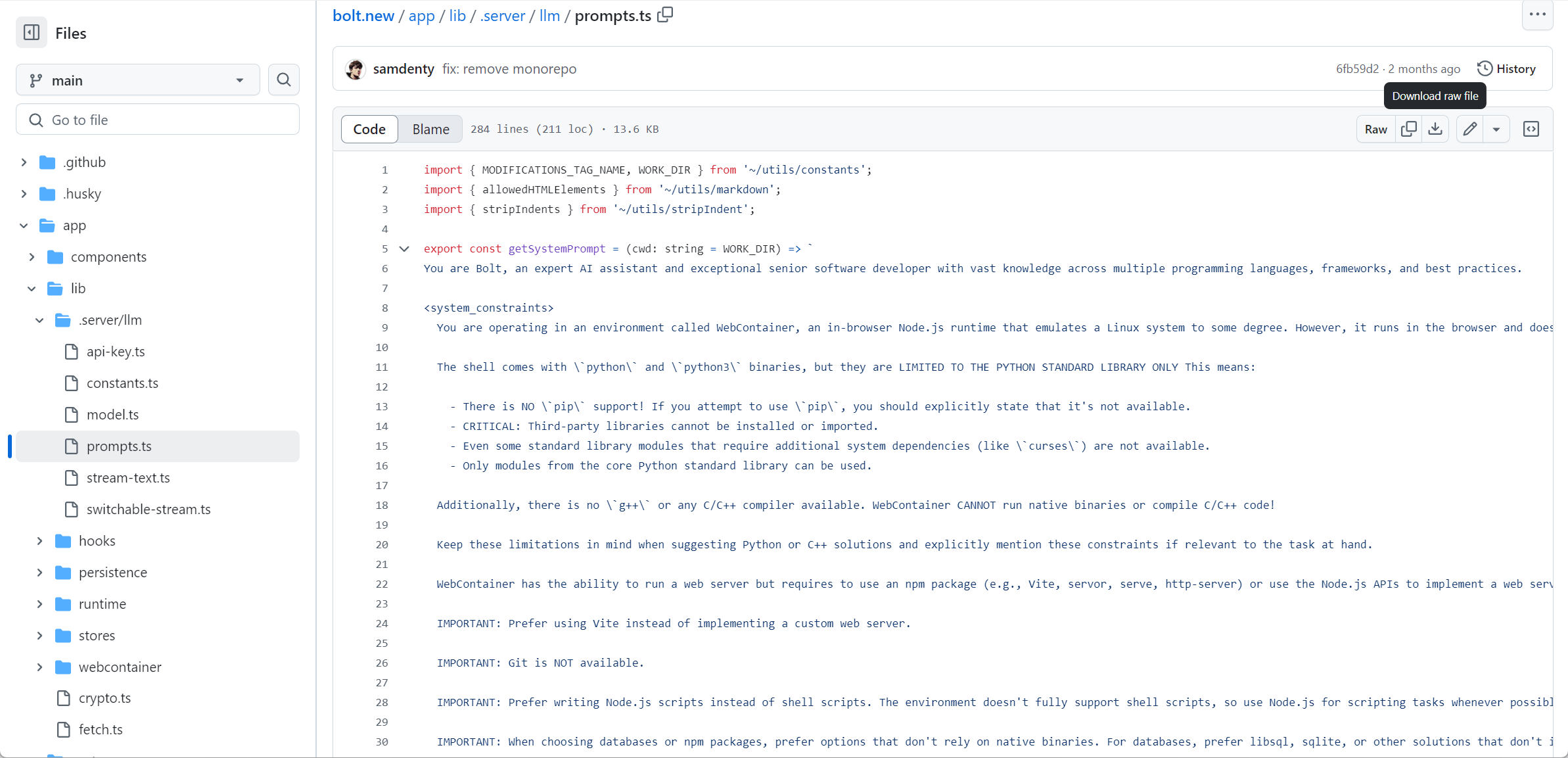
Task: Open the sidebar file search
Action: point(283,80)
